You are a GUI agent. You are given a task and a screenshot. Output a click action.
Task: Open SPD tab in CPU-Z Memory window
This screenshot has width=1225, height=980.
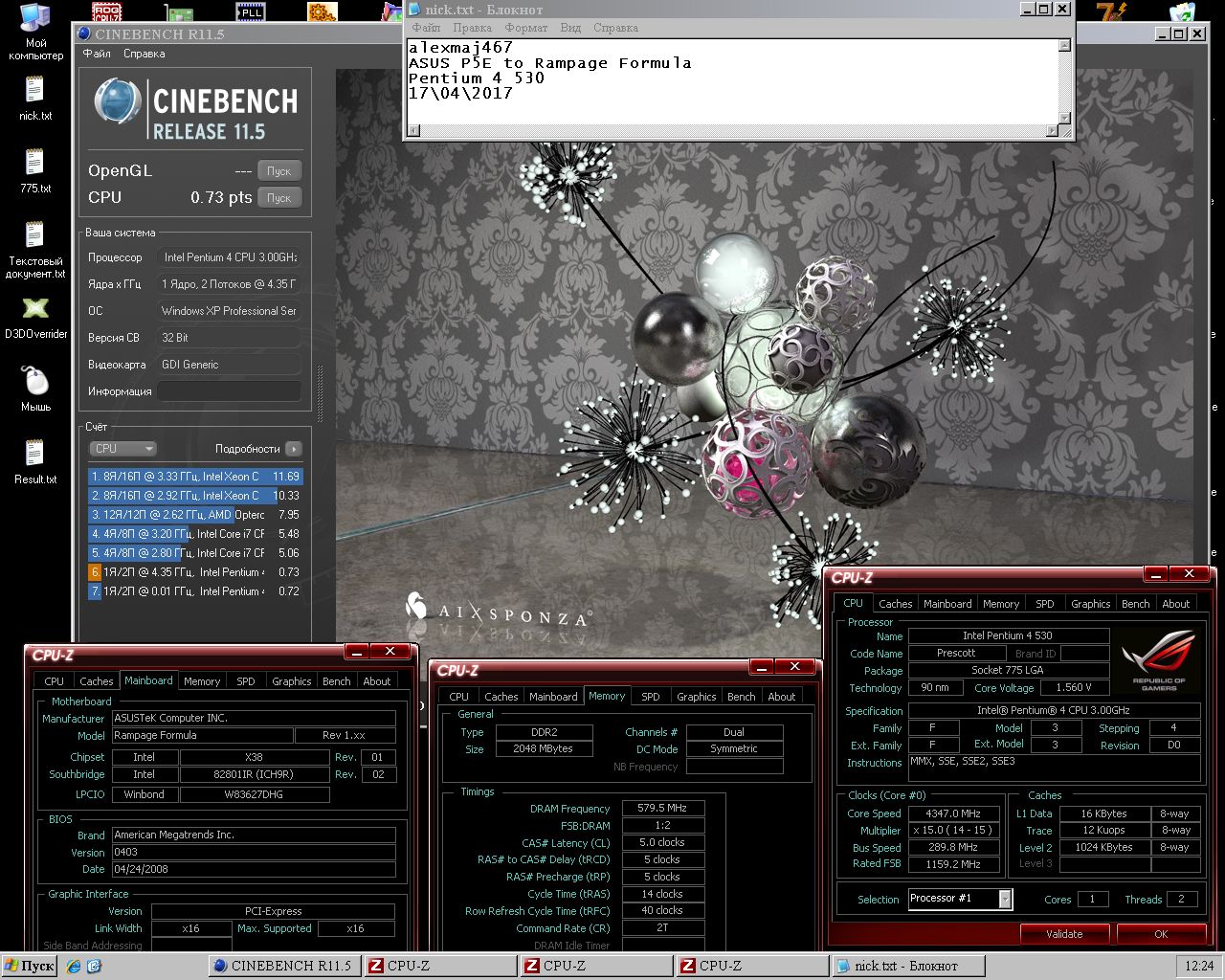click(651, 697)
